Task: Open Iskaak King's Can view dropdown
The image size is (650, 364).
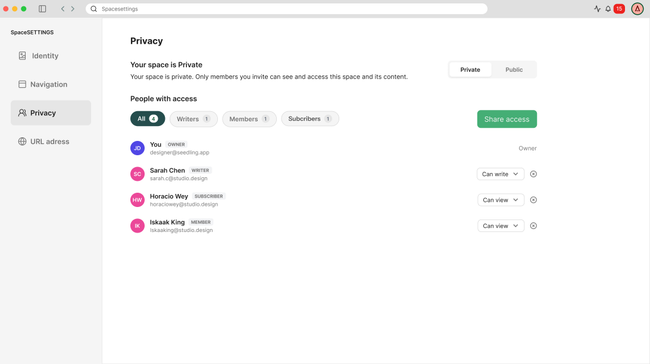Action: click(x=500, y=226)
